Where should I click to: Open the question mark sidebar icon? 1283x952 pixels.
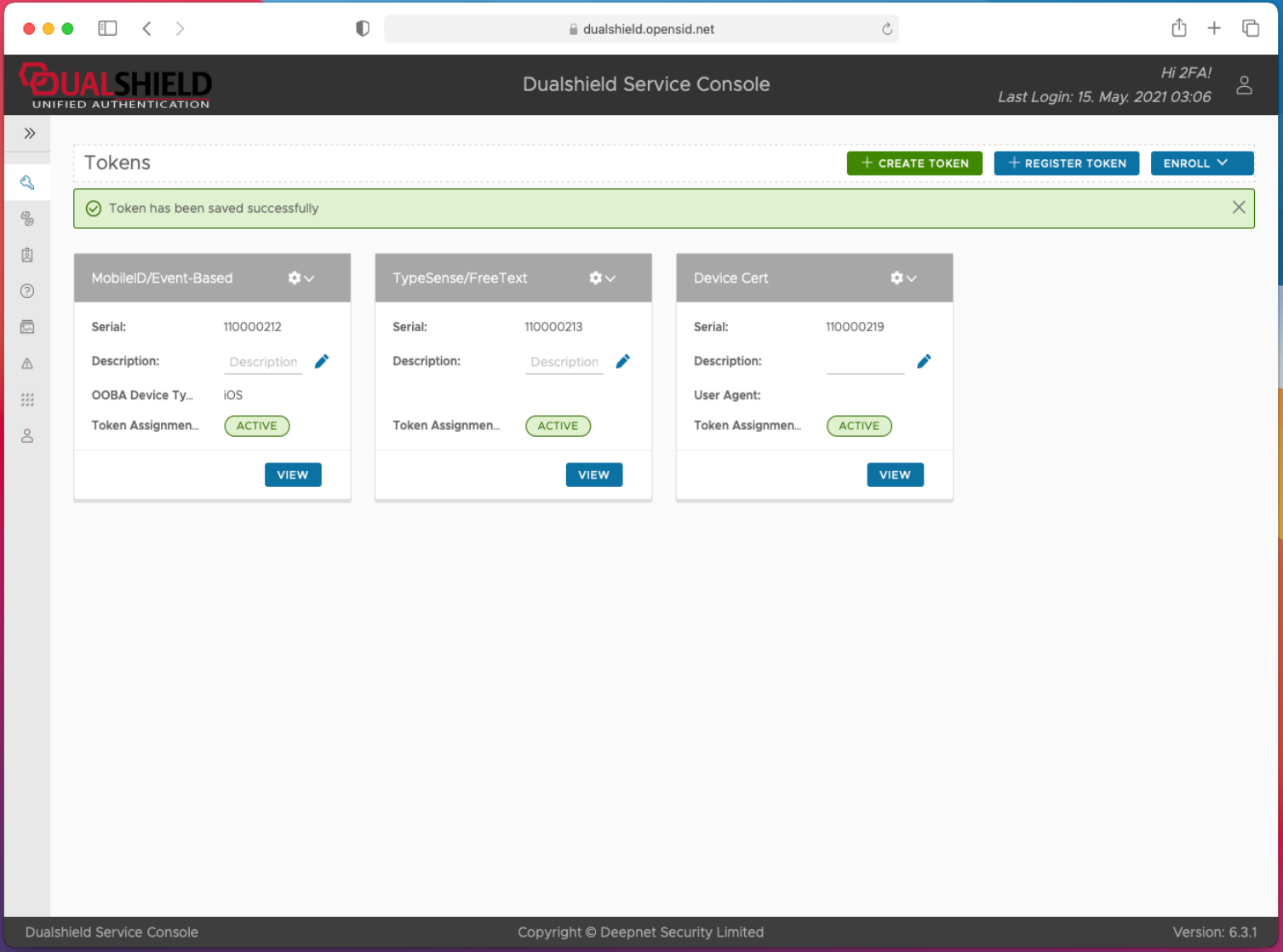(27, 291)
